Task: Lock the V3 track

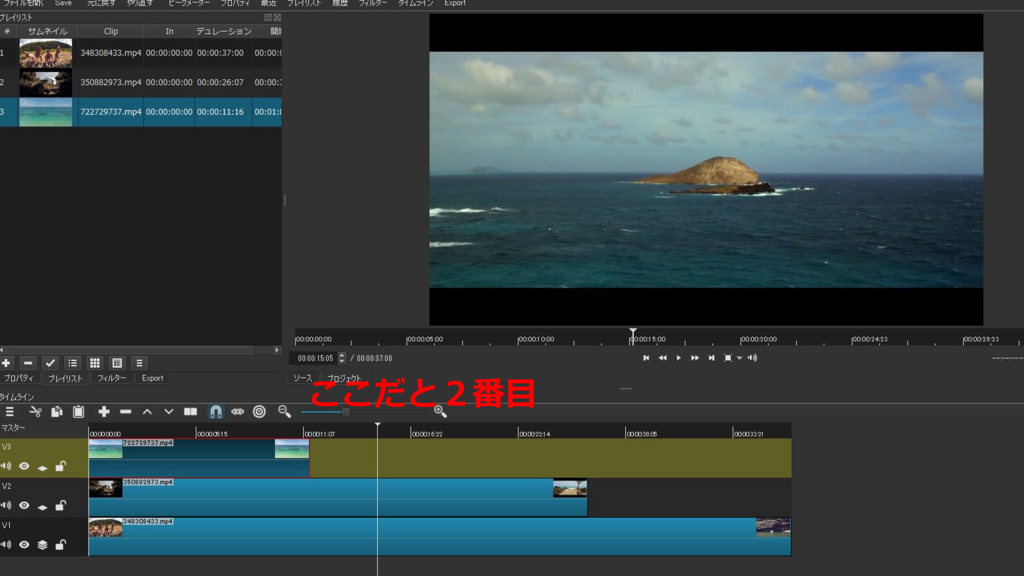Action: coord(61,466)
